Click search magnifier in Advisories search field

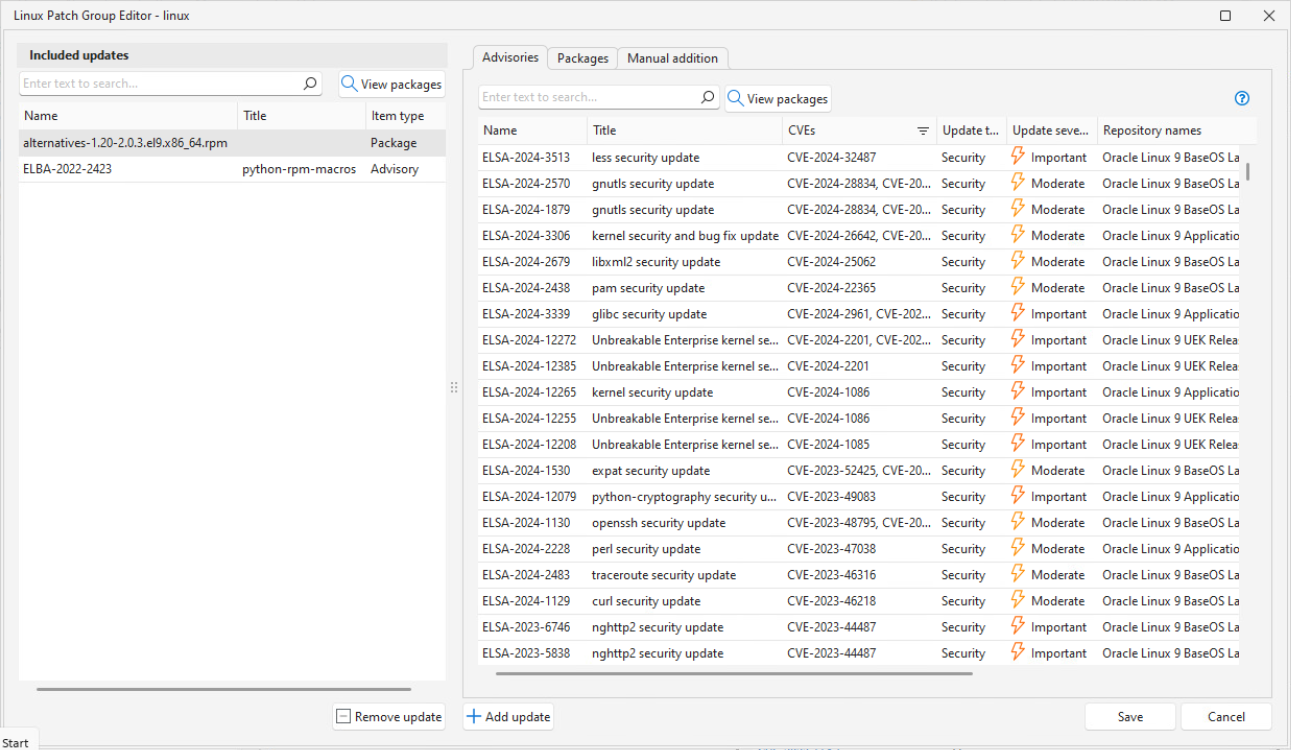[708, 97]
